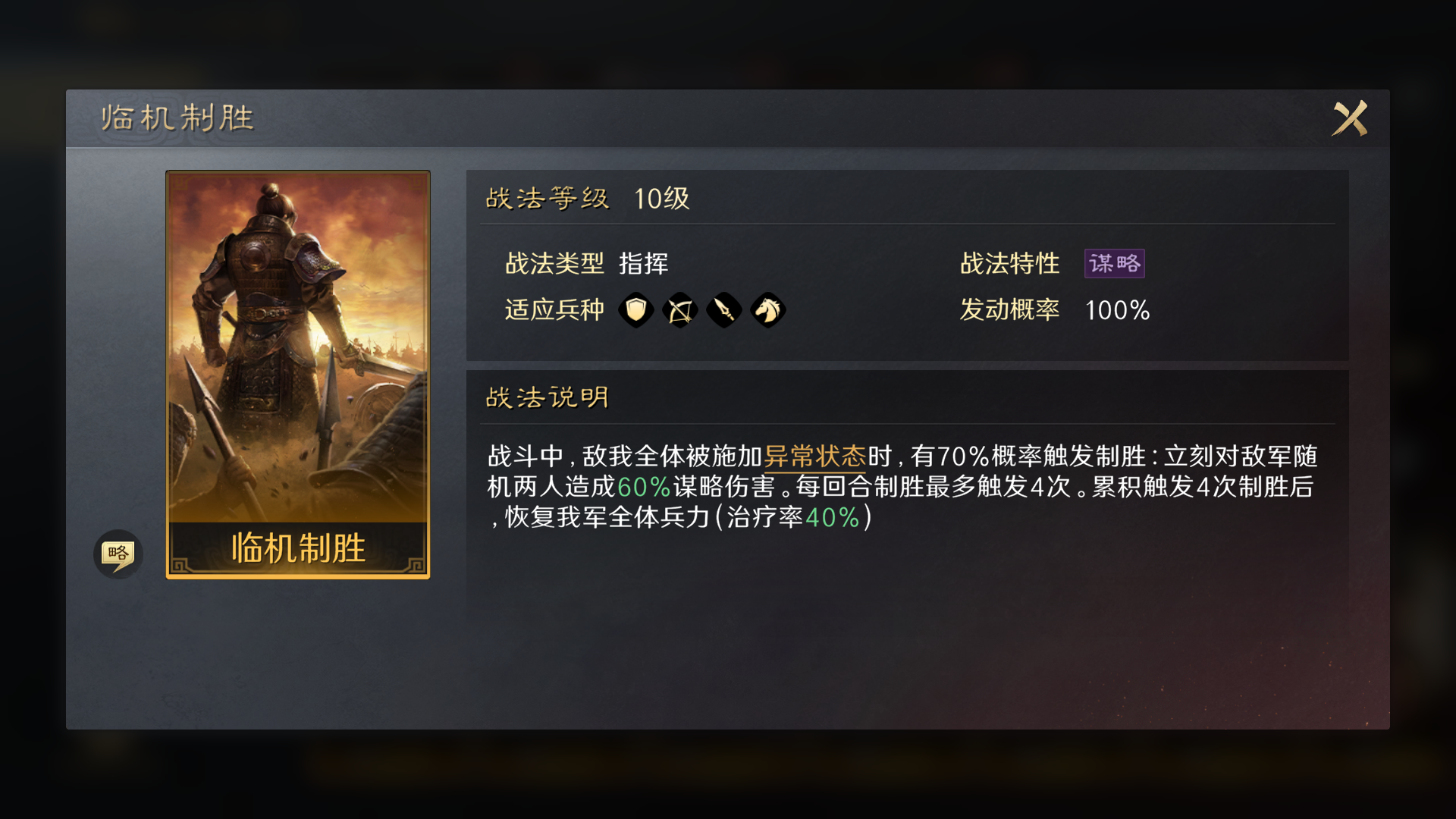Open the 略 chat bubble icon

[x=118, y=554]
